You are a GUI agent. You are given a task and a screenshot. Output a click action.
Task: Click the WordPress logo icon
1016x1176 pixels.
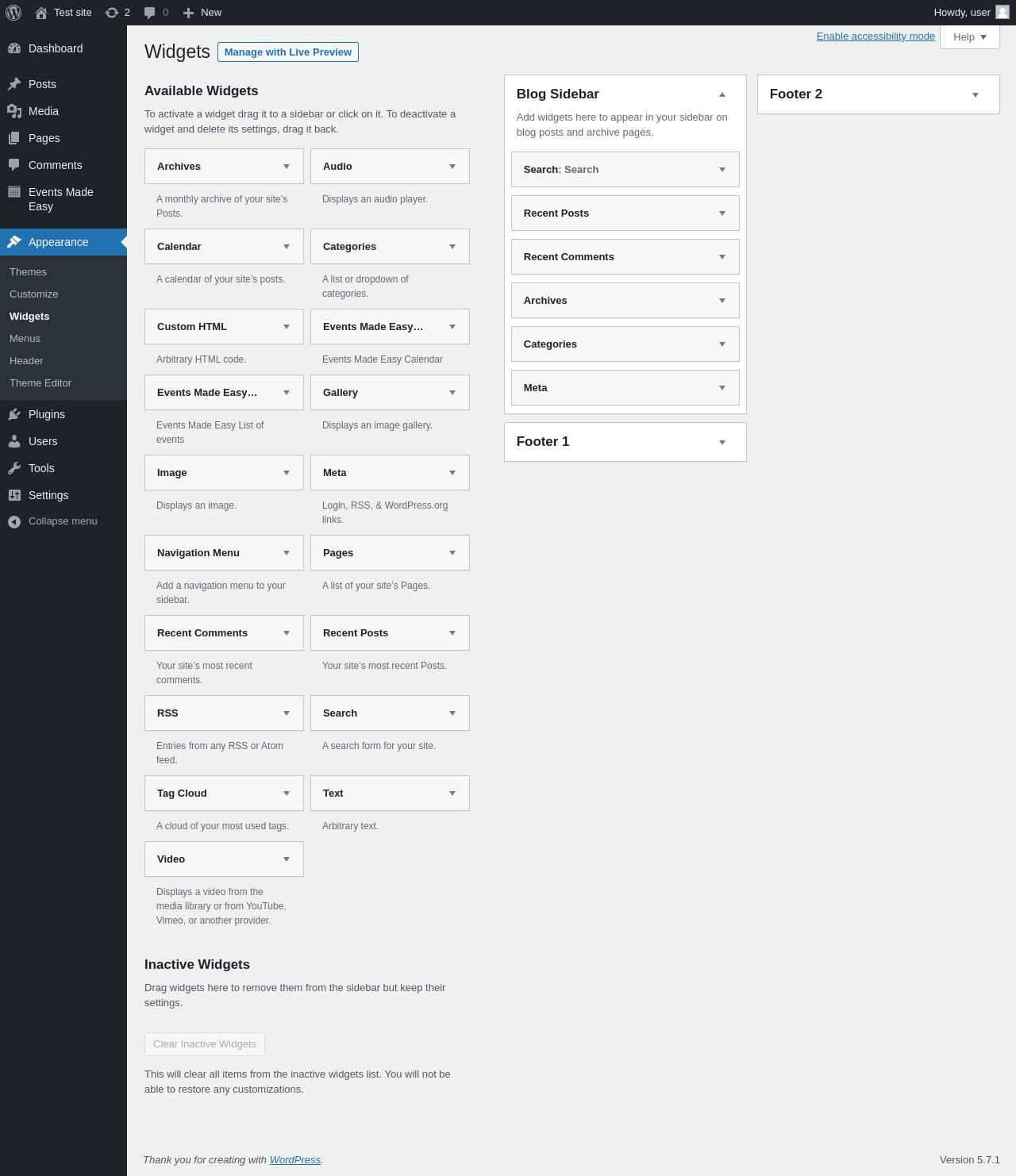coord(13,13)
